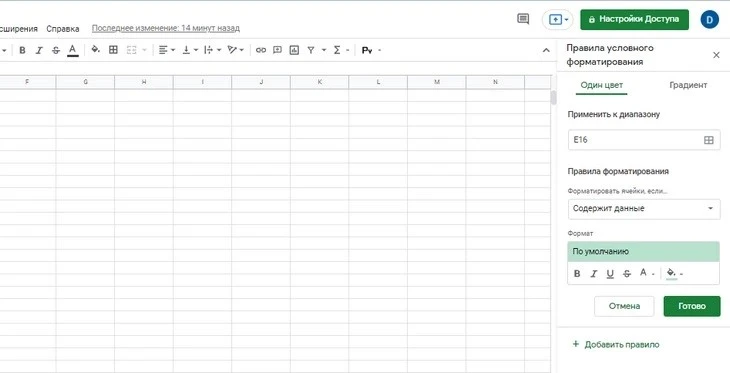Toggle underline in format rule toolbar
This screenshot has height=373, width=730.
[610, 274]
